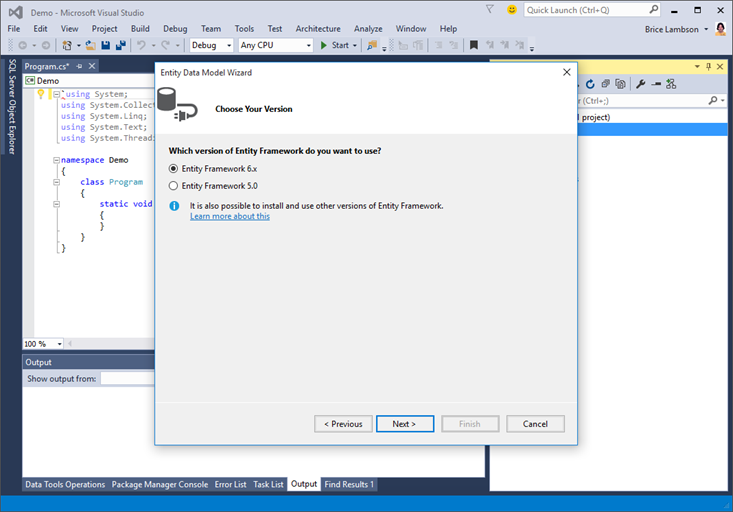Collapse the namespace Demo block

pos(57,160)
